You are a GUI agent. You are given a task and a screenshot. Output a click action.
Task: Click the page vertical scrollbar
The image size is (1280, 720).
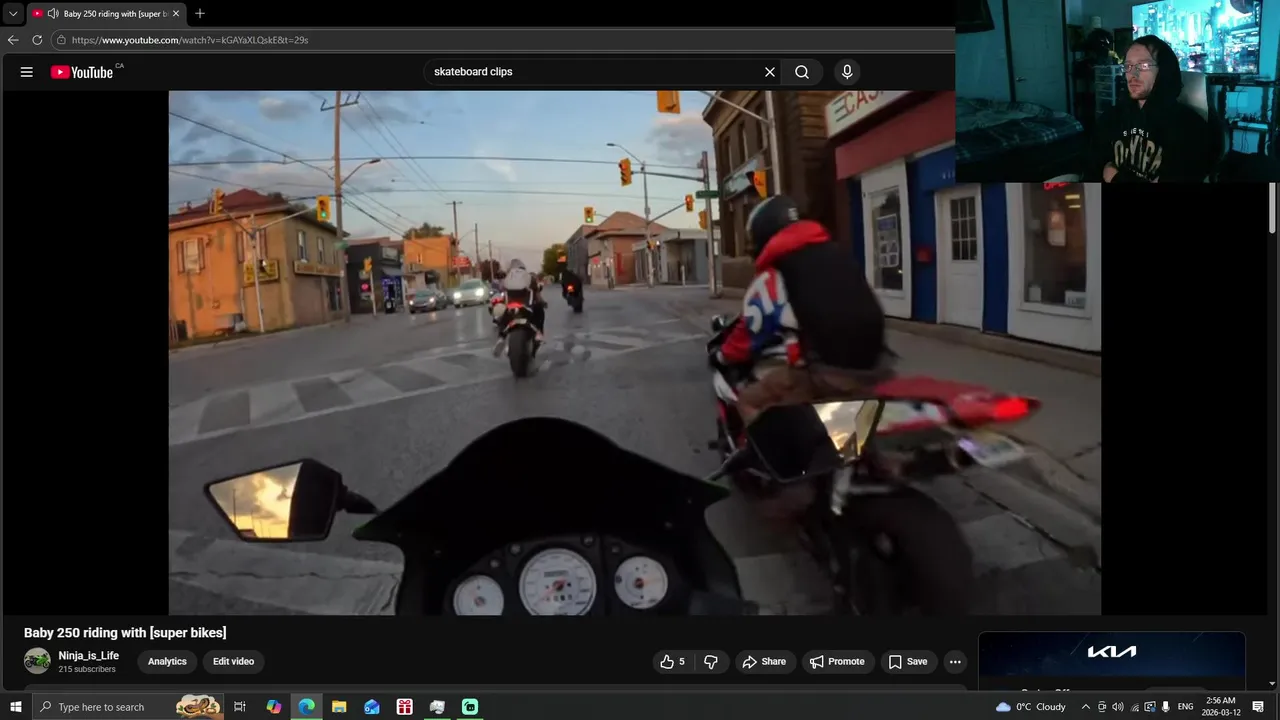1272,209
